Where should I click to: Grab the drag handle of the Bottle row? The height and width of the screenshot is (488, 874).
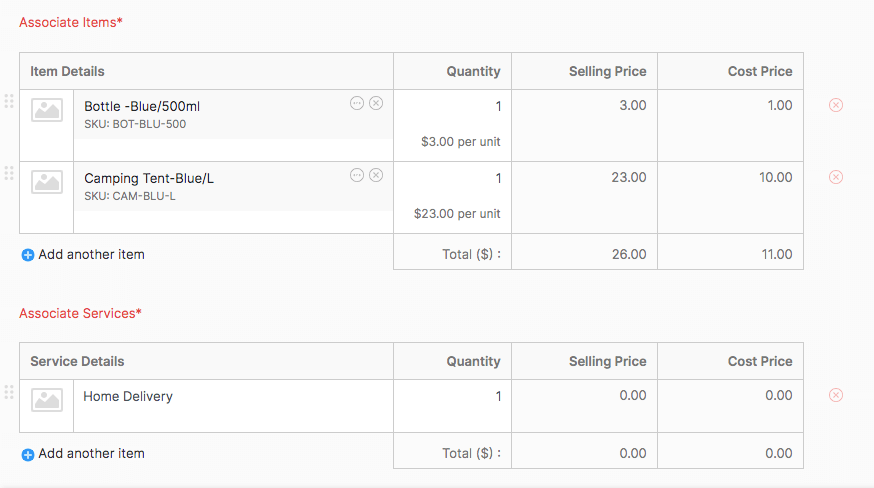[9, 101]
